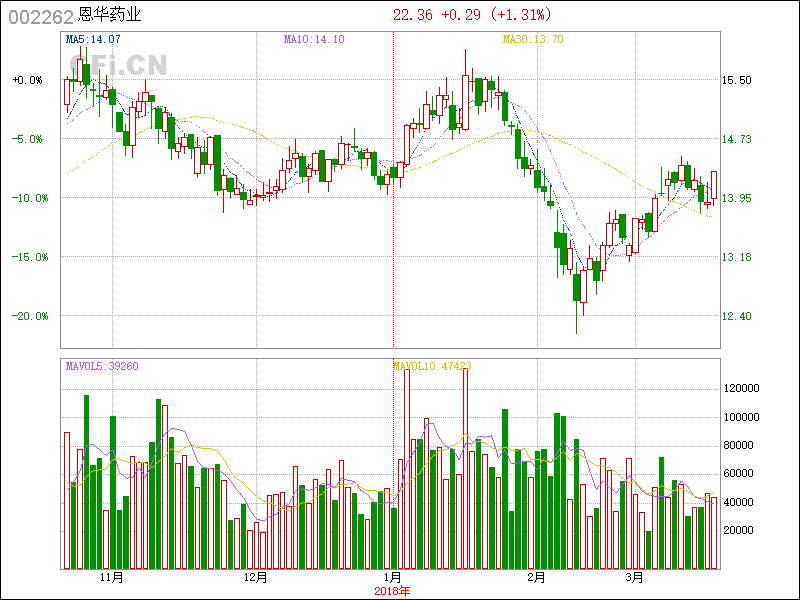Click the 15.50 price axis label

coord(737,80)
